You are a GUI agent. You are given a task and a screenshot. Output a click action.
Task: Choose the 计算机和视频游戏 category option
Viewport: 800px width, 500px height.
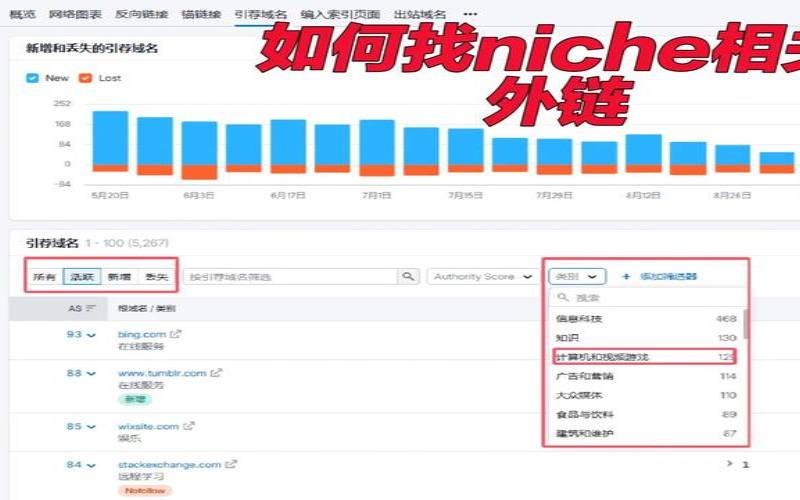click(644, 357)
